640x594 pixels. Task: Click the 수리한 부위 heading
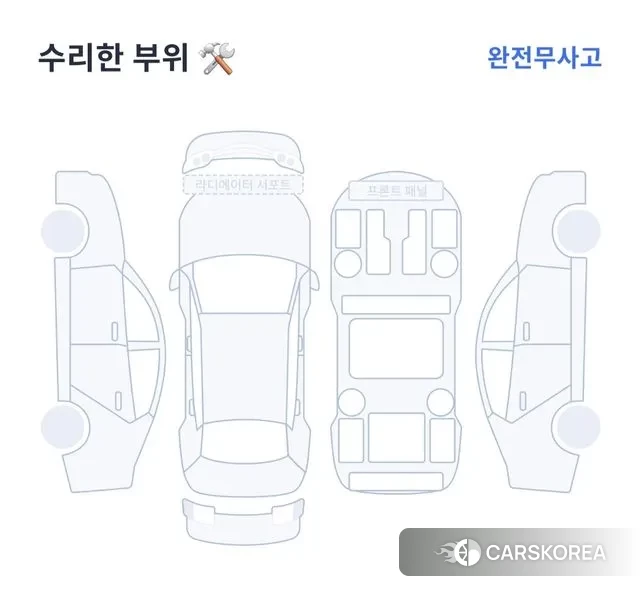(113, 58)
